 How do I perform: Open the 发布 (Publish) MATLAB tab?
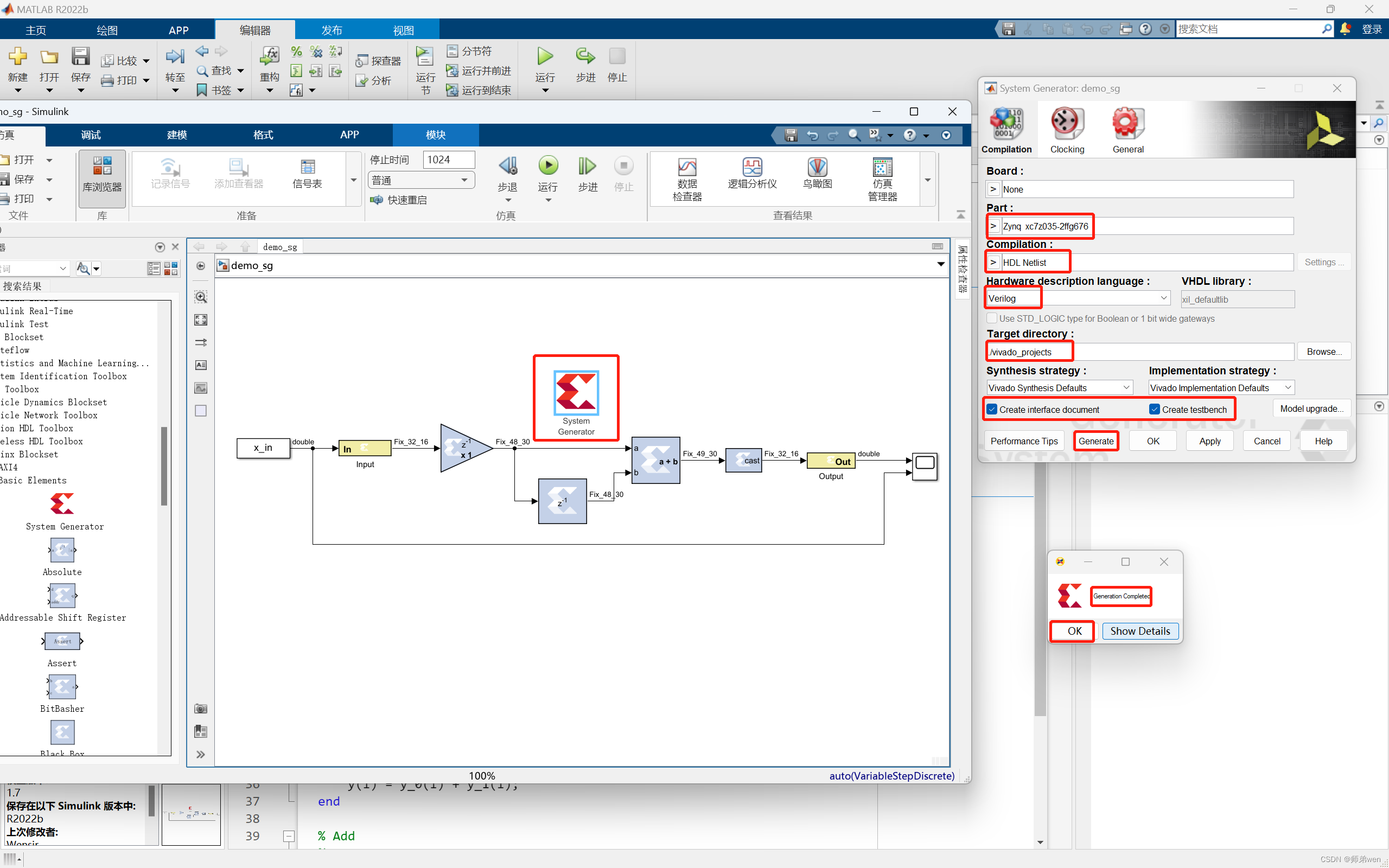331,30
